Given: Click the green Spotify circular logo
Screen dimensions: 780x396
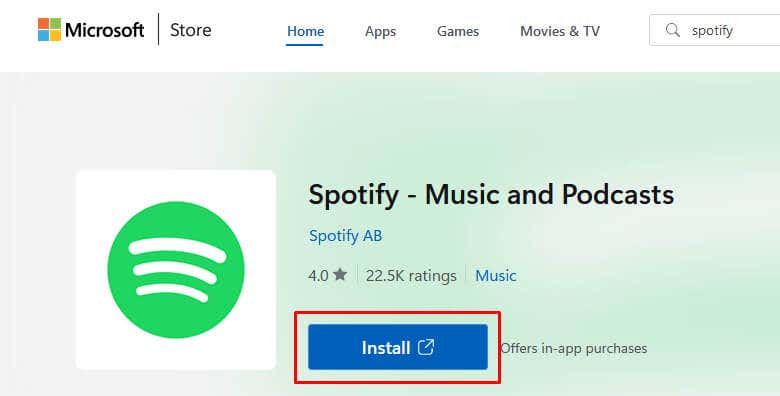Looking at the screenshot, I should coord(176,270).
